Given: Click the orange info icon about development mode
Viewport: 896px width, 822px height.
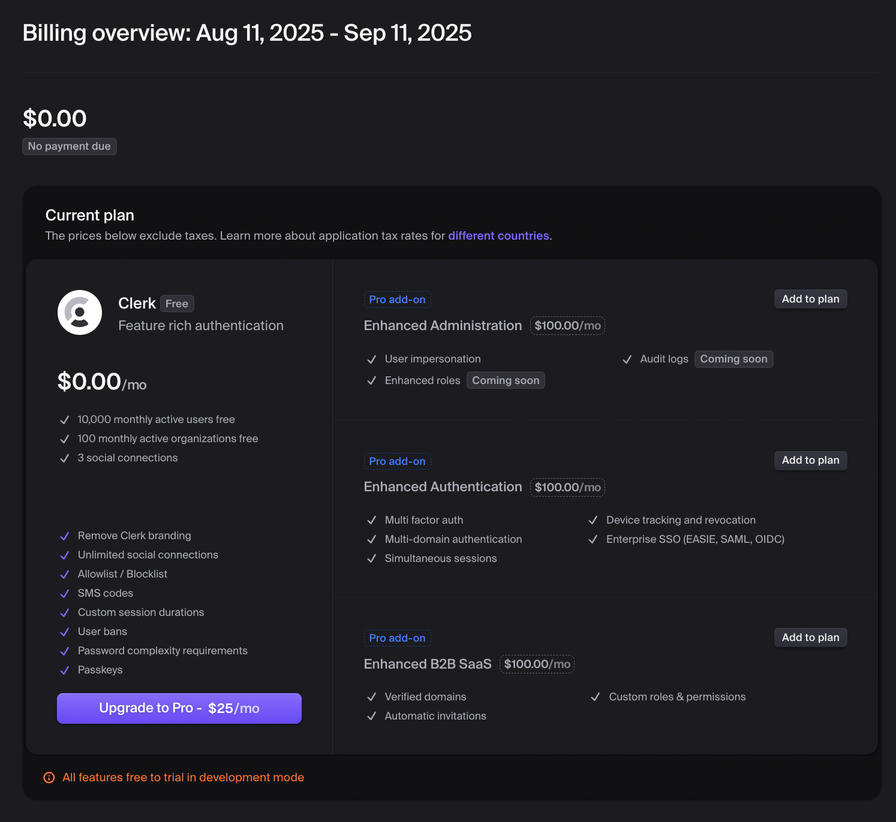Looking at the screenshot, I should pos(49,777).
